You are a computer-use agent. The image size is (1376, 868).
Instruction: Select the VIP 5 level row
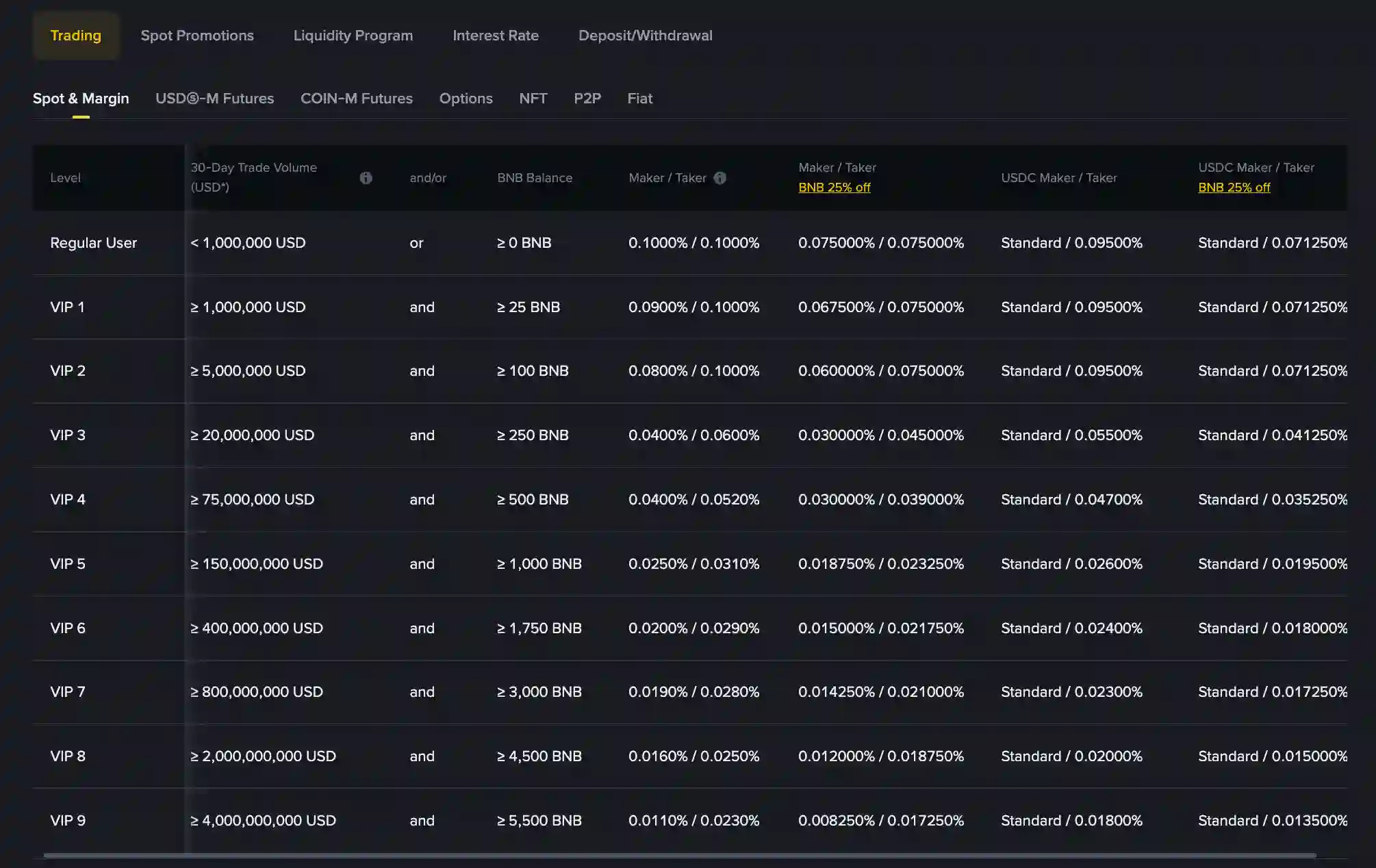click(x=67, y=563)
